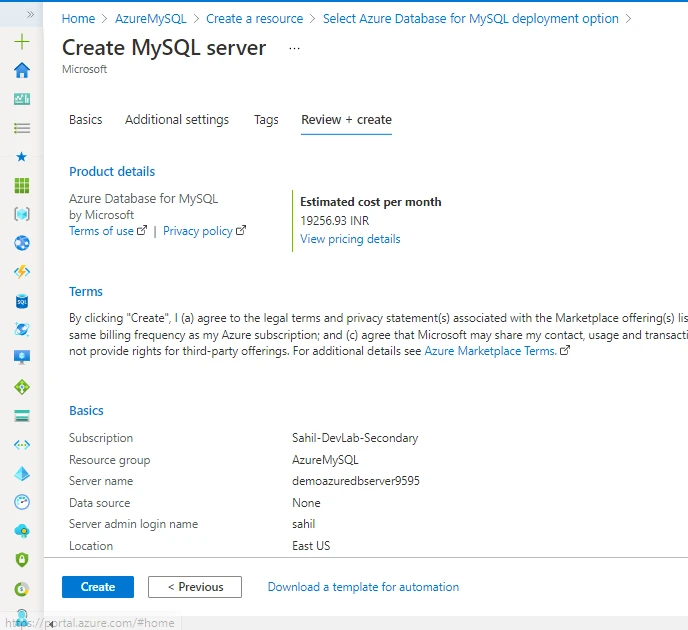The width and height of the screenshot is (688, 630).
Task: Switch to the Basics tab
Action: coord(86,120)
